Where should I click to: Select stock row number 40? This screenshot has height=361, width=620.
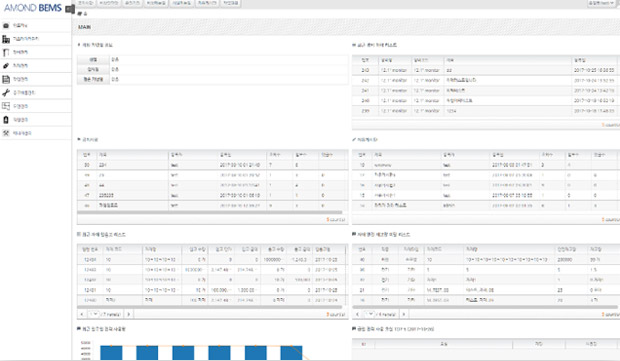486,260
